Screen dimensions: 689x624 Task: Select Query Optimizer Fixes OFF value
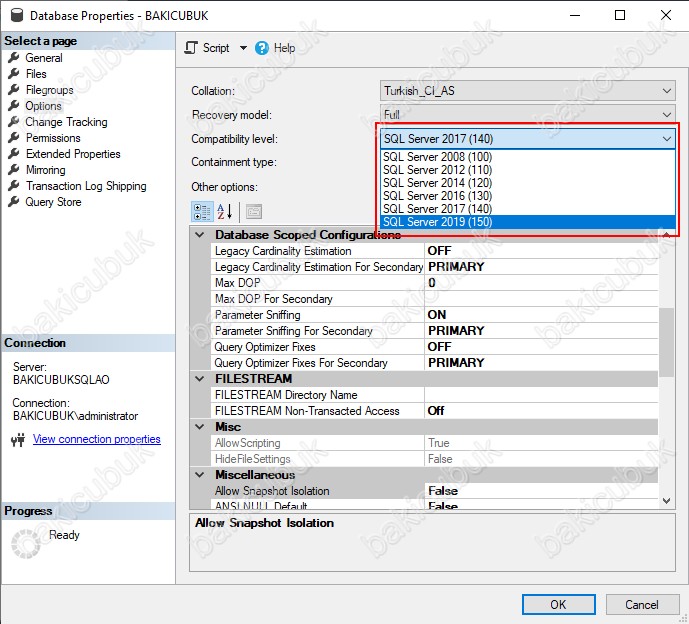point(541,347)
